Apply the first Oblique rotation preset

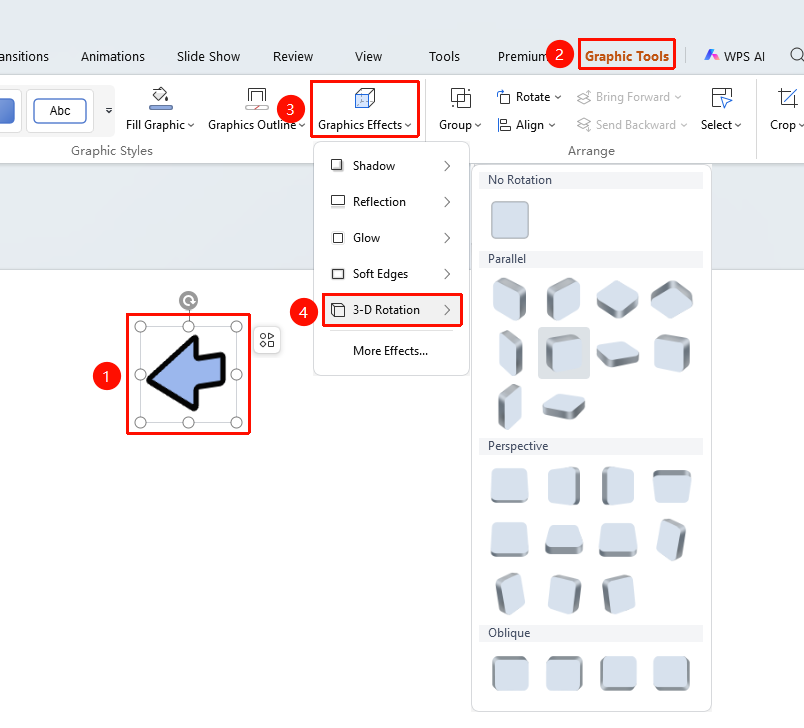[x=510, y=673]
